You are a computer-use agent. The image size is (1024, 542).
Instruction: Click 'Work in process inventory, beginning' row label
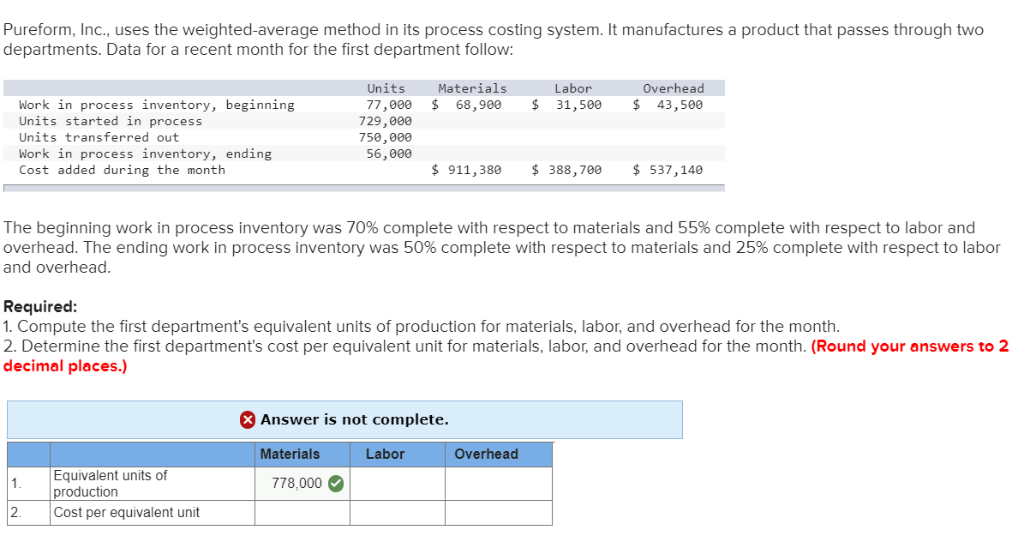[x=157, y=104]
